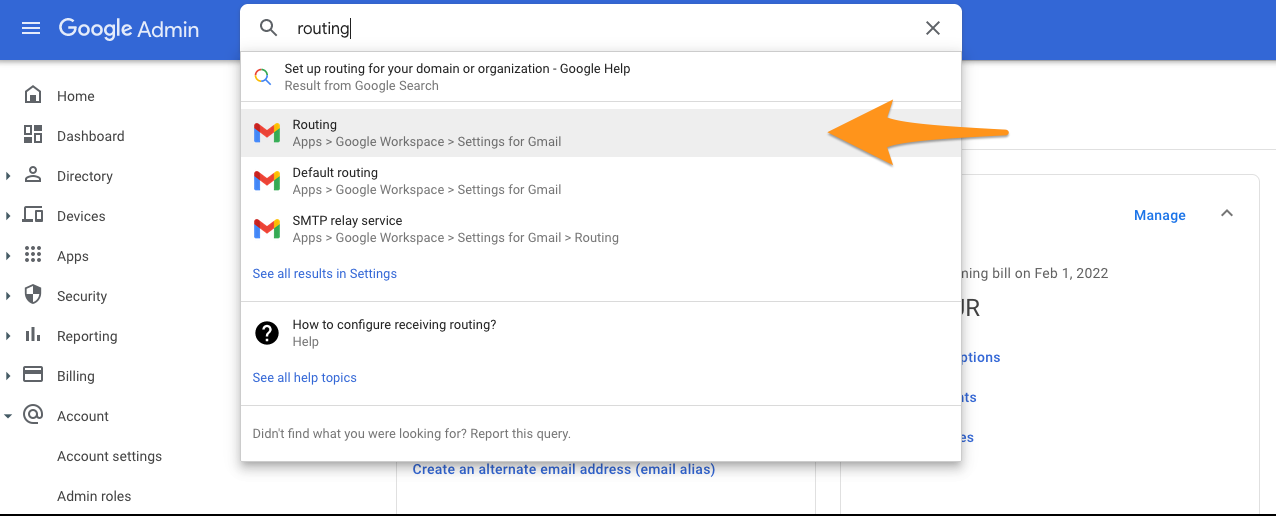Open the hamburger main menu

[x=31, y=28]
